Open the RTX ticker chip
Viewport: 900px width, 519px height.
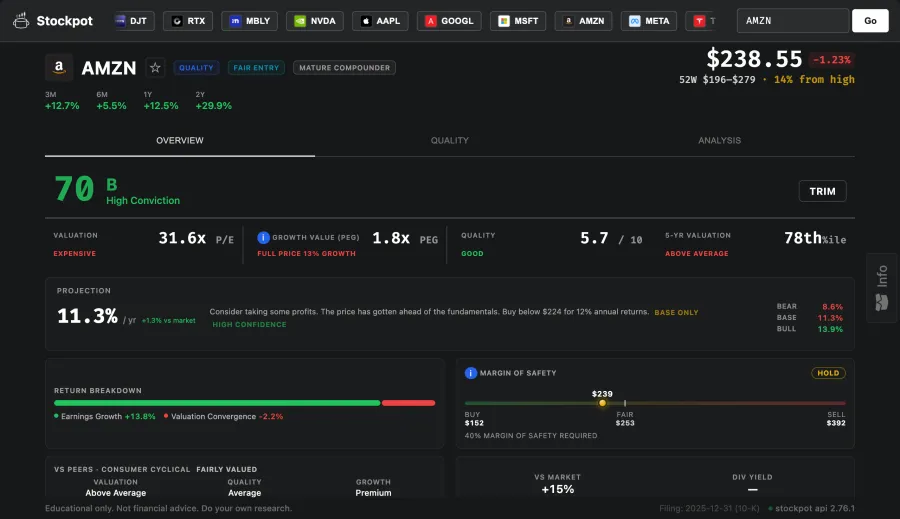[x=188, y=21]
